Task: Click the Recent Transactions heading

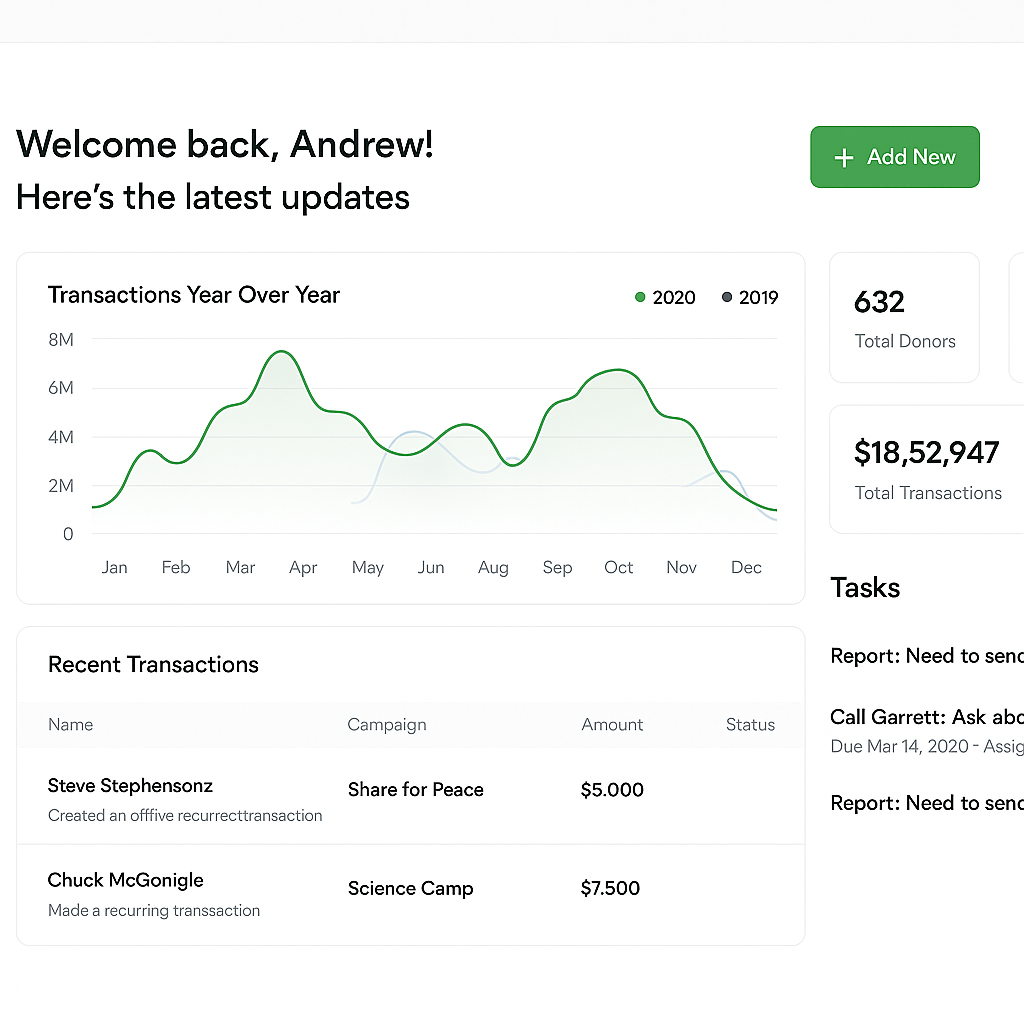Action: (x=153, y=664)
